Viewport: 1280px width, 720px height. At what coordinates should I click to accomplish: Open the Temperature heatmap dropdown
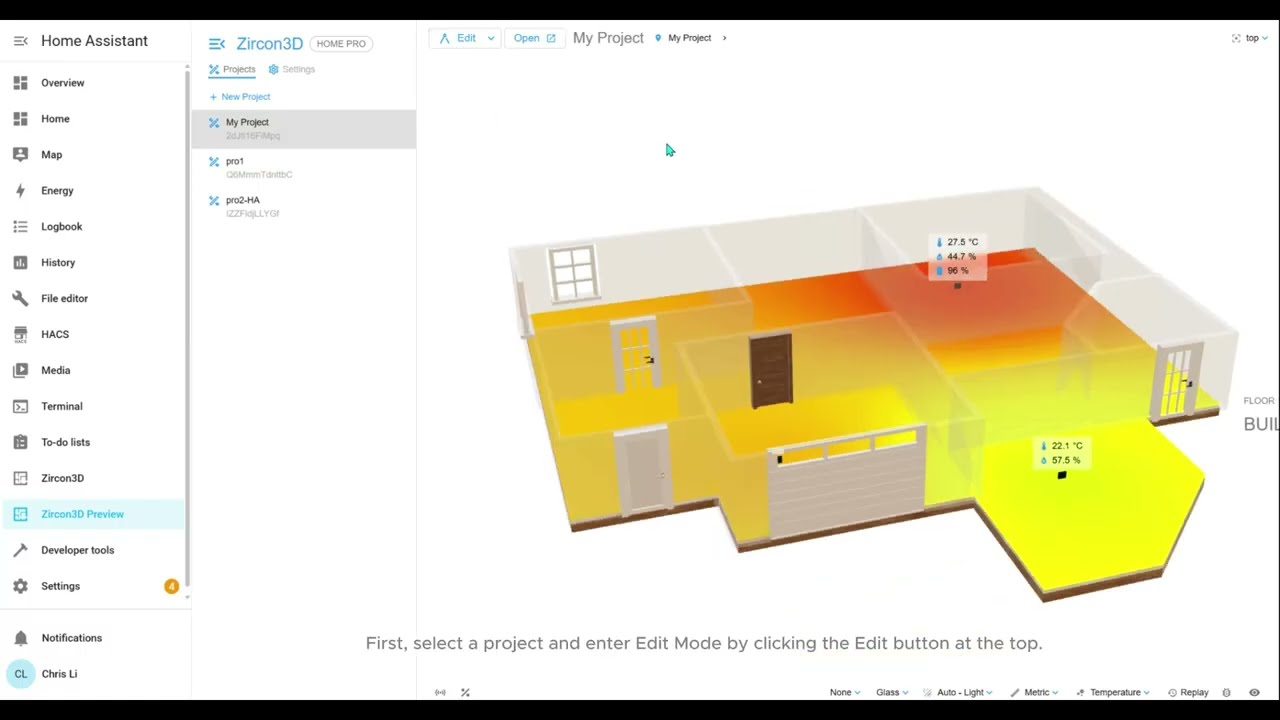coord(1111,692)
